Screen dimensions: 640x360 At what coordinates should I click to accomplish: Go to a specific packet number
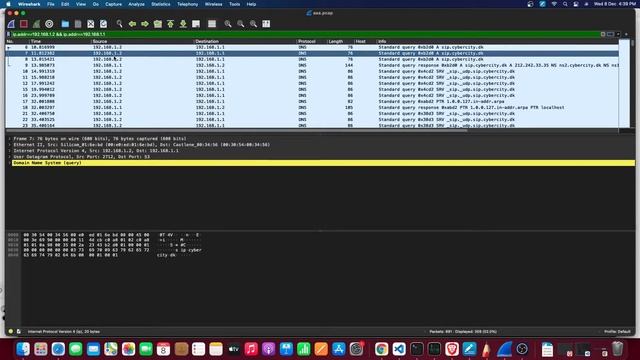pos(158,24)
